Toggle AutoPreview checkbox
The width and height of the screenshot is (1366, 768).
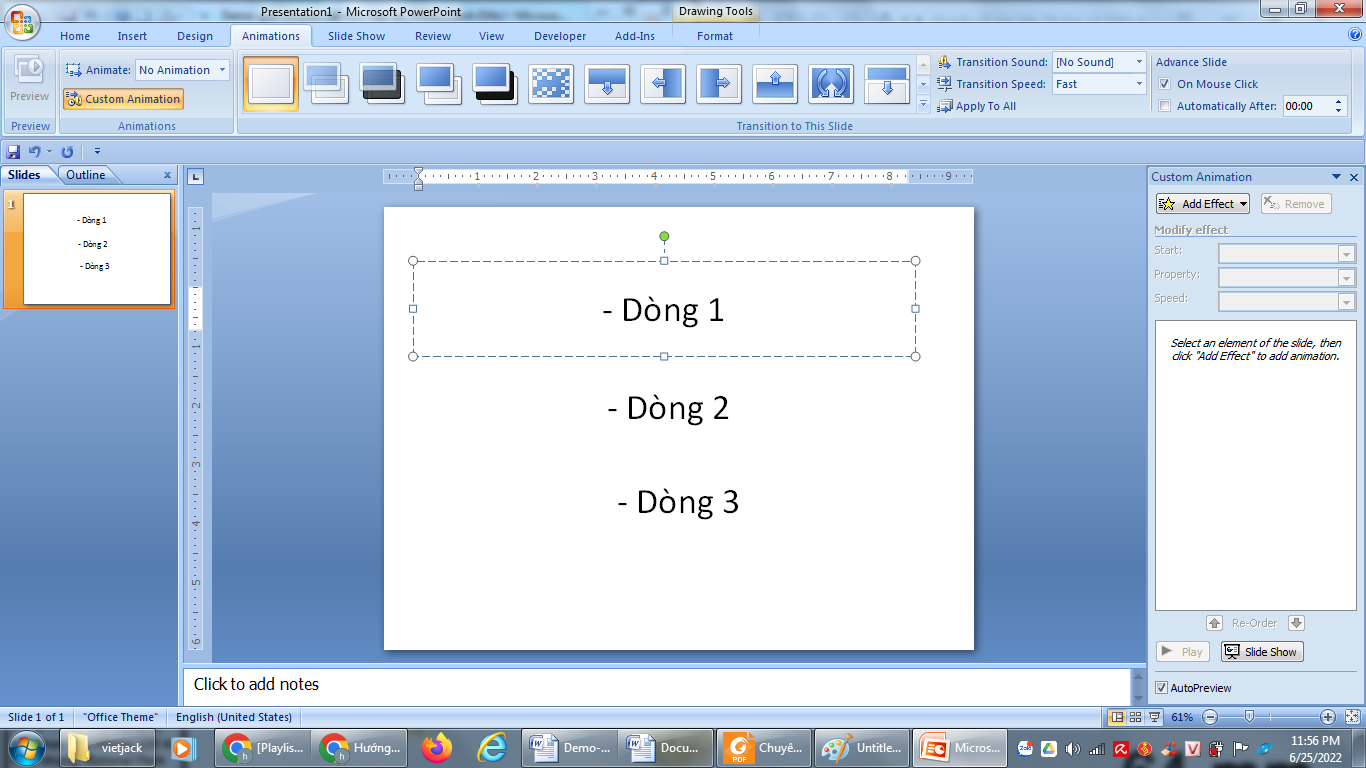[1161, 688]
